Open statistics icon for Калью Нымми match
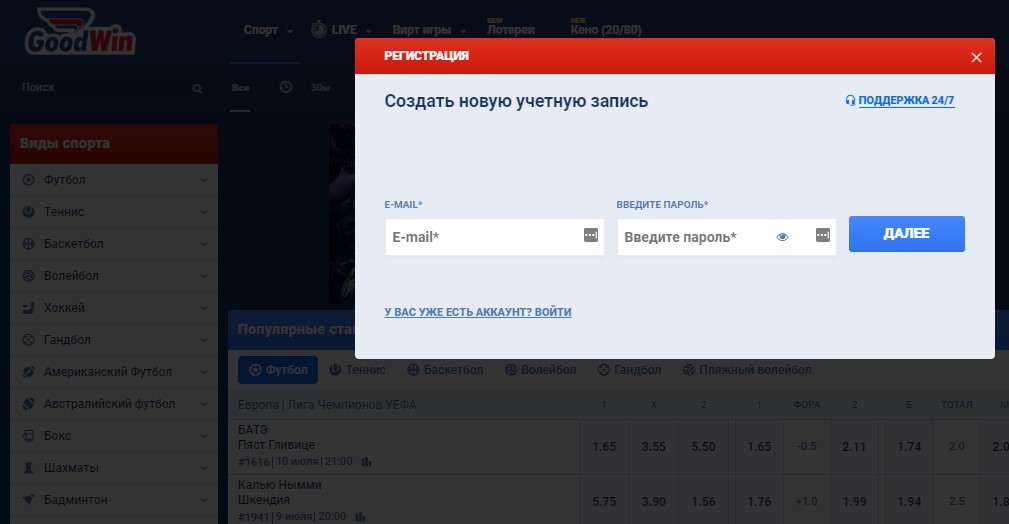 (x=360, y=516)
